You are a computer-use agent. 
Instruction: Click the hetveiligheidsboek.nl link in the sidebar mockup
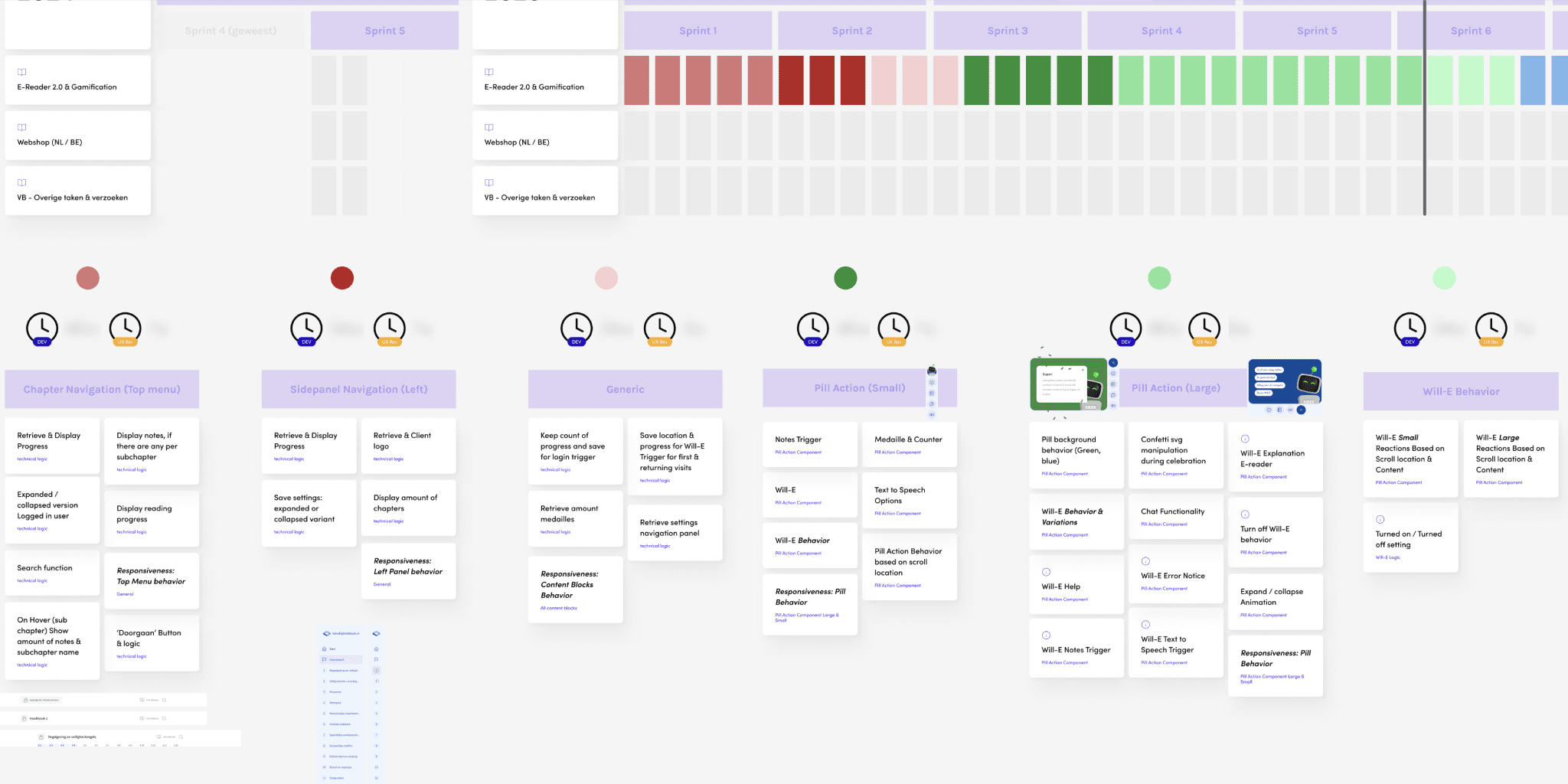345,633
